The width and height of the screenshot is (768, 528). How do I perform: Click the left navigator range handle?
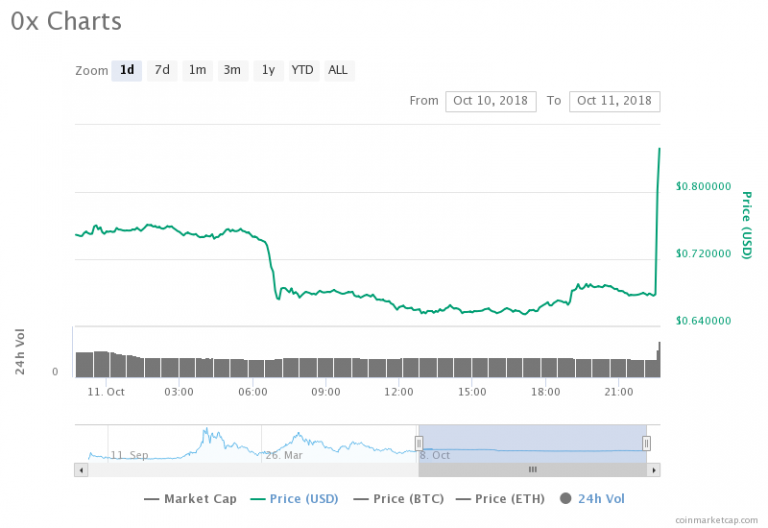tap(419, 443)
